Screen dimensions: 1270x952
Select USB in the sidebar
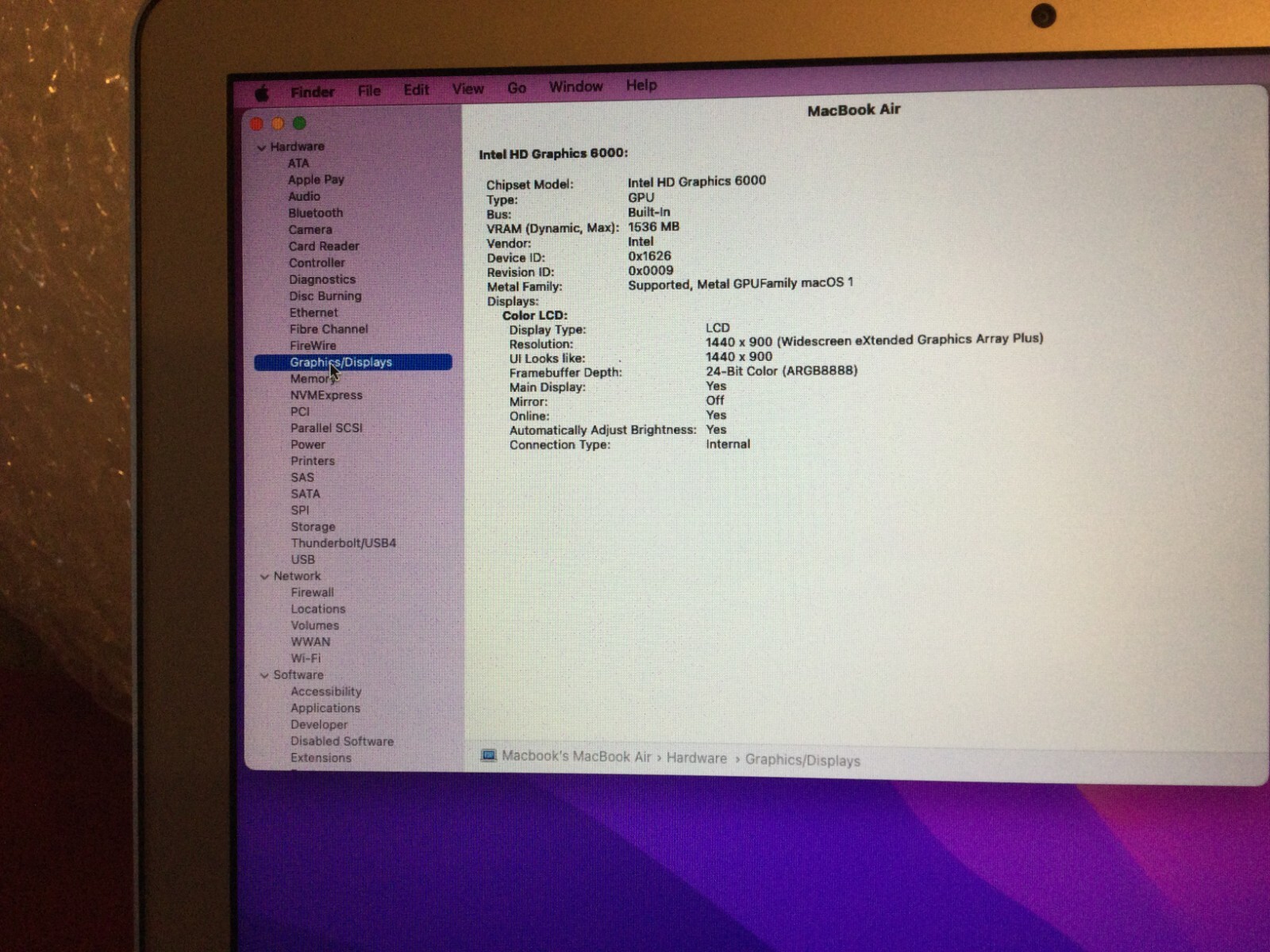pyautogui.click(x=302, y=560)
